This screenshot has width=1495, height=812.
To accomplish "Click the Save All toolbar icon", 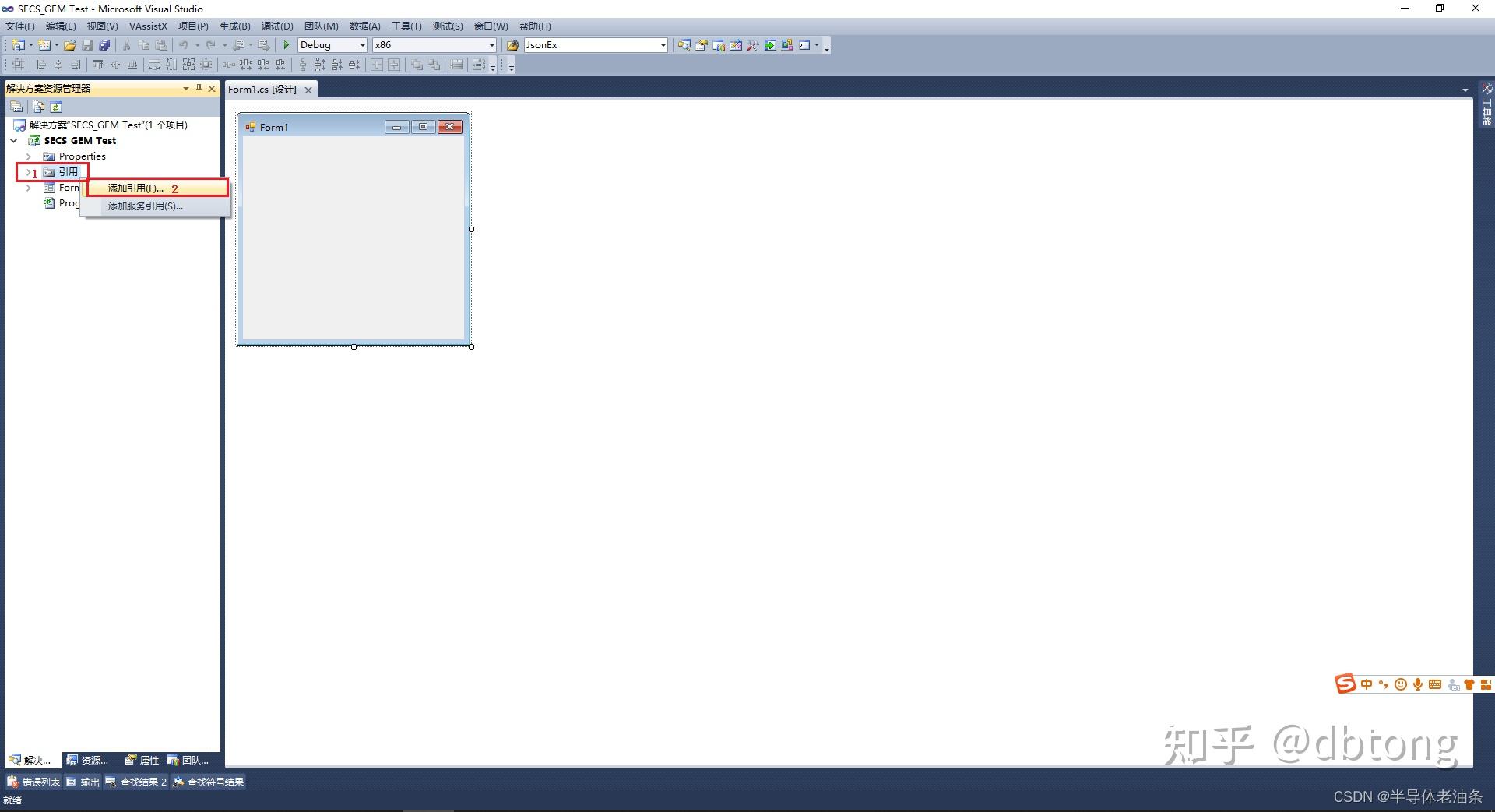I will [x=104, y=44].
